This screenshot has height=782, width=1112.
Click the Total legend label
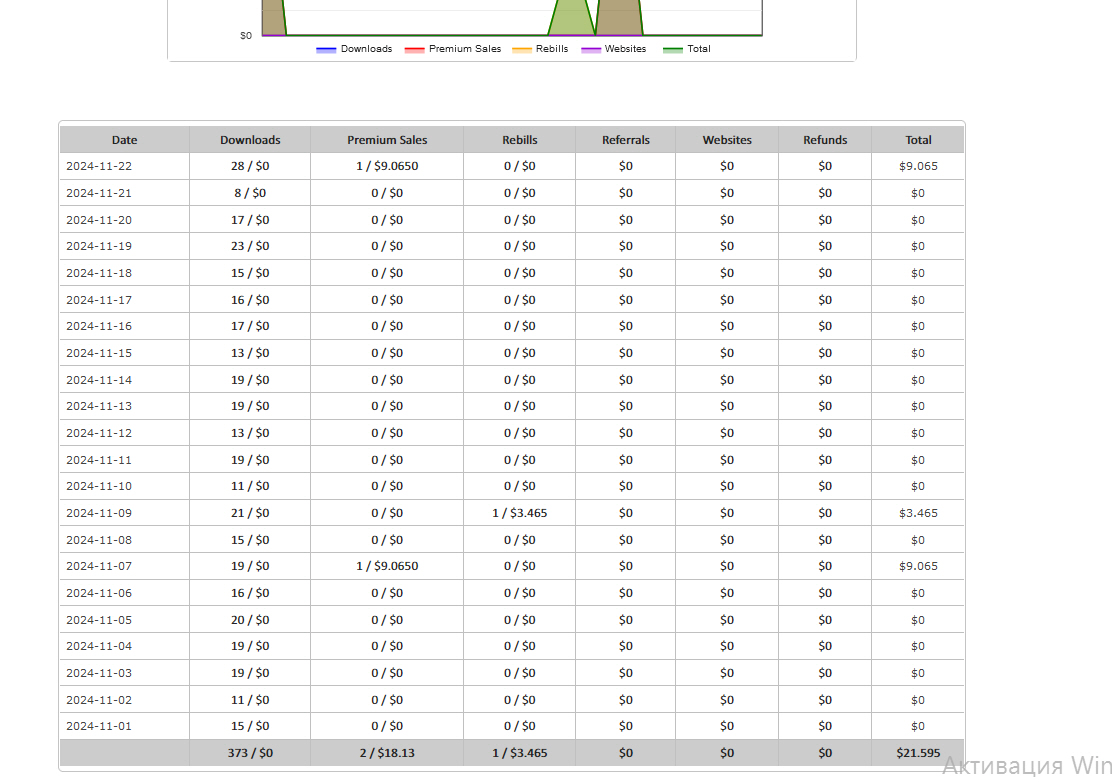click(x=699, y=49)
